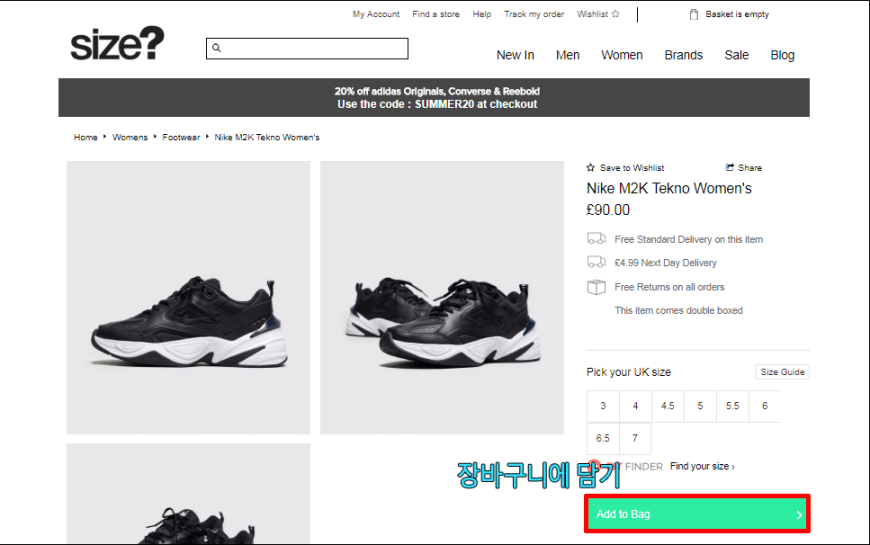This screenshot has width=870, height=545.
Task: Focus the search input field
Action: click(307, 49)
